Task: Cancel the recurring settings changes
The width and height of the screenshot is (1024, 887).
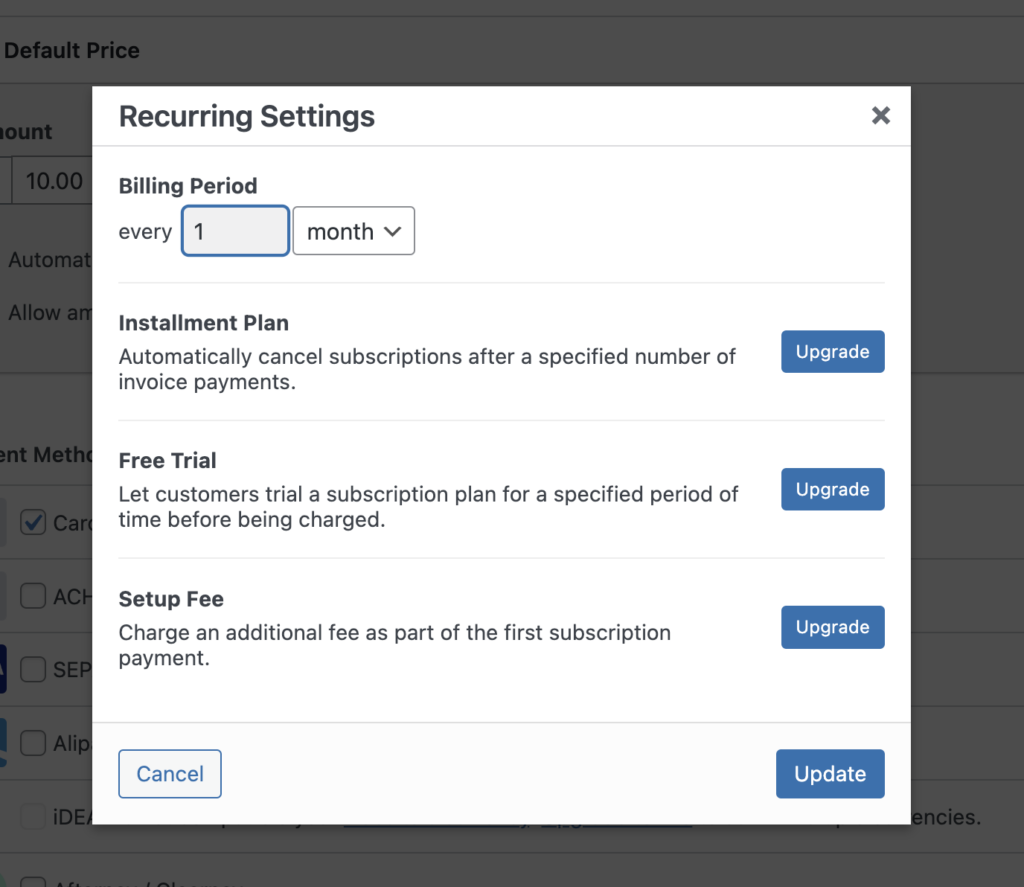Action: (x=170, y=774)
